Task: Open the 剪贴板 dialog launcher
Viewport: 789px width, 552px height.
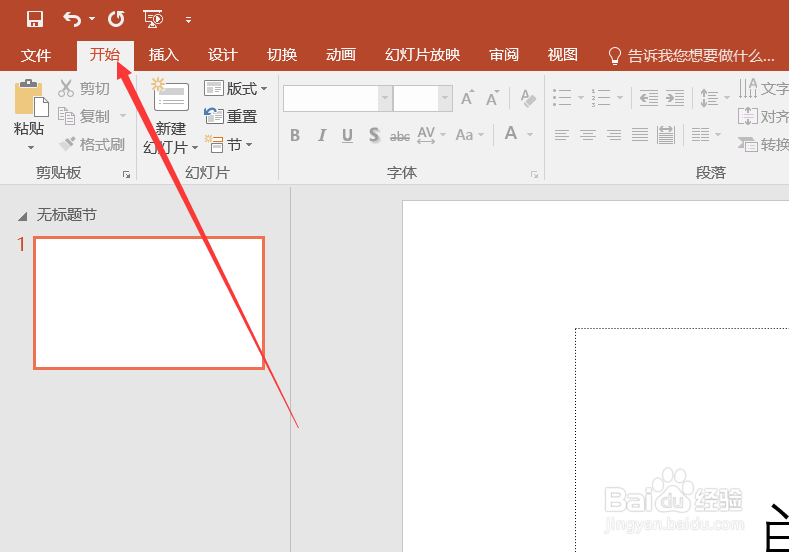Action: coord(126,175)
